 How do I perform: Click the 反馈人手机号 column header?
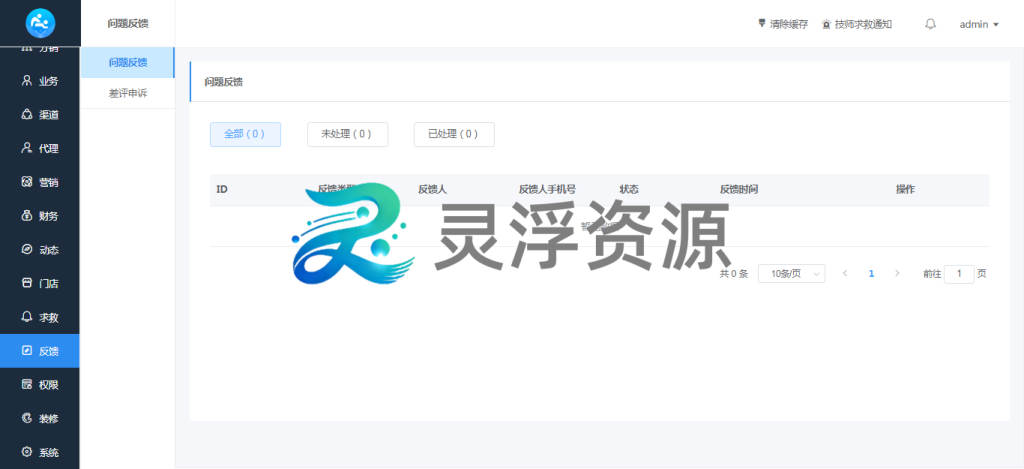click(x=547, y=189)
